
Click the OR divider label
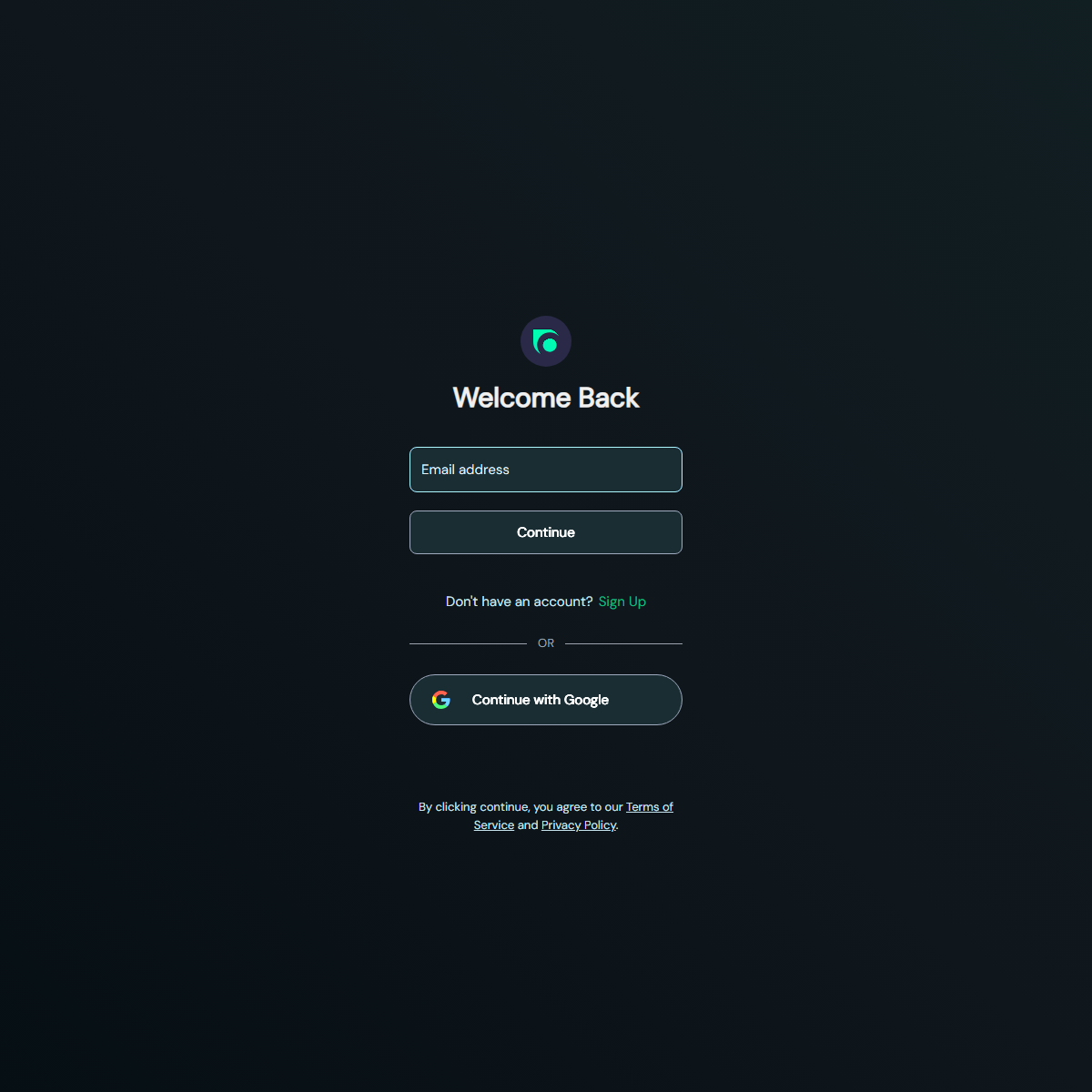[546, 643]
